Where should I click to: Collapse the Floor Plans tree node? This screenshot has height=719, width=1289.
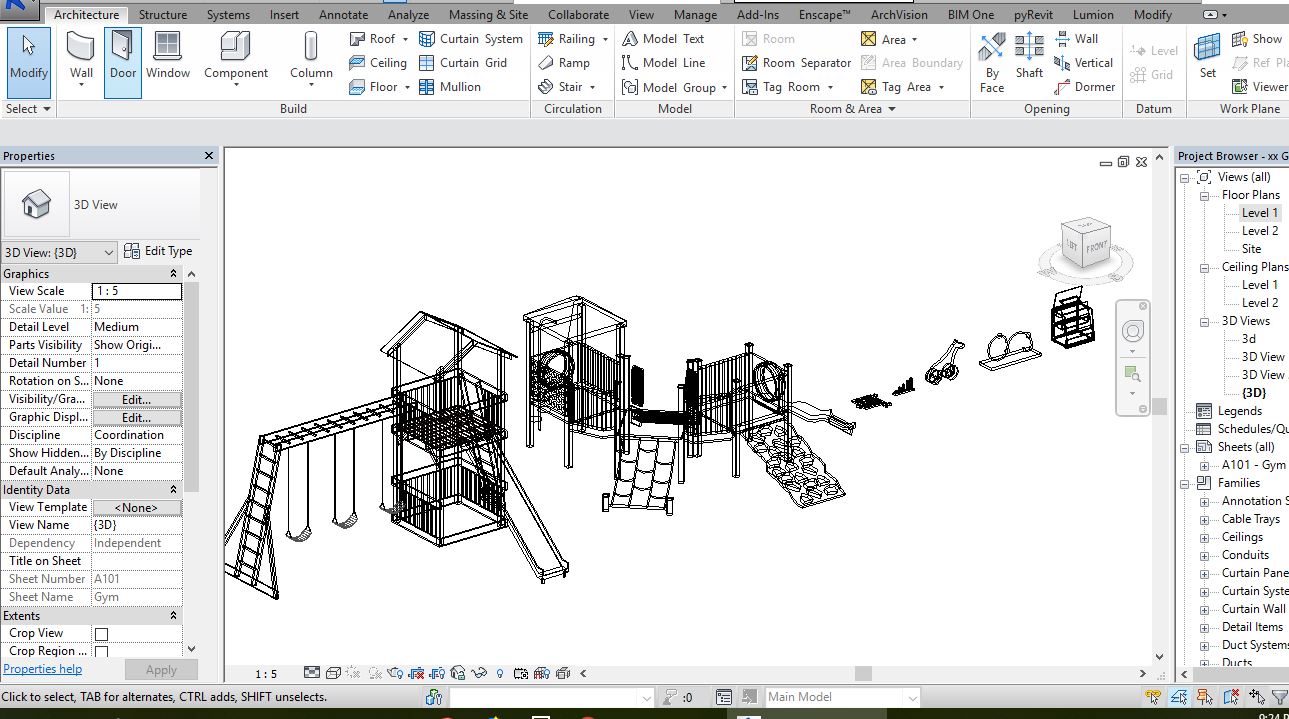[x=1205, y=196]
